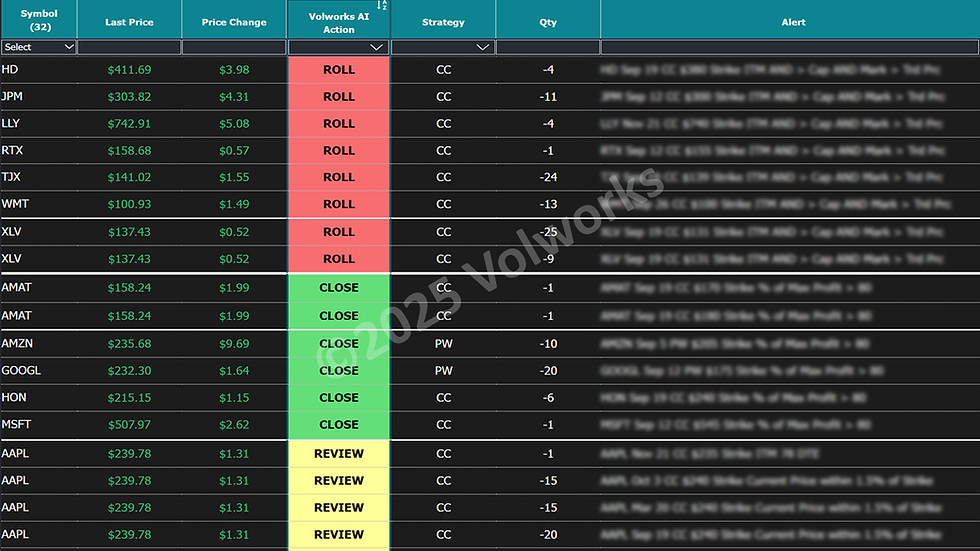
Task: Click the PW strategy cell for AMZN
Action: 443,344
